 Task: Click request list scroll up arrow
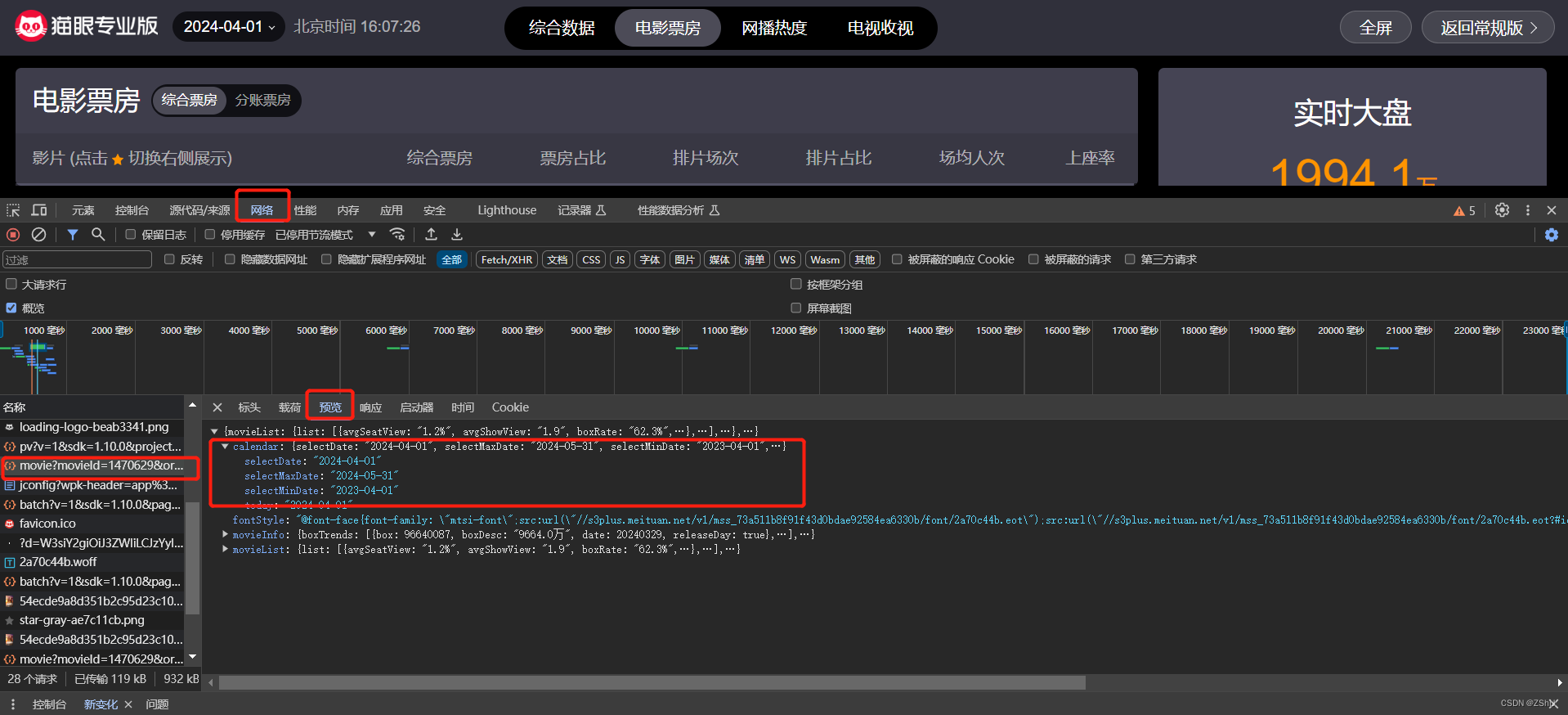coord(192,405)
